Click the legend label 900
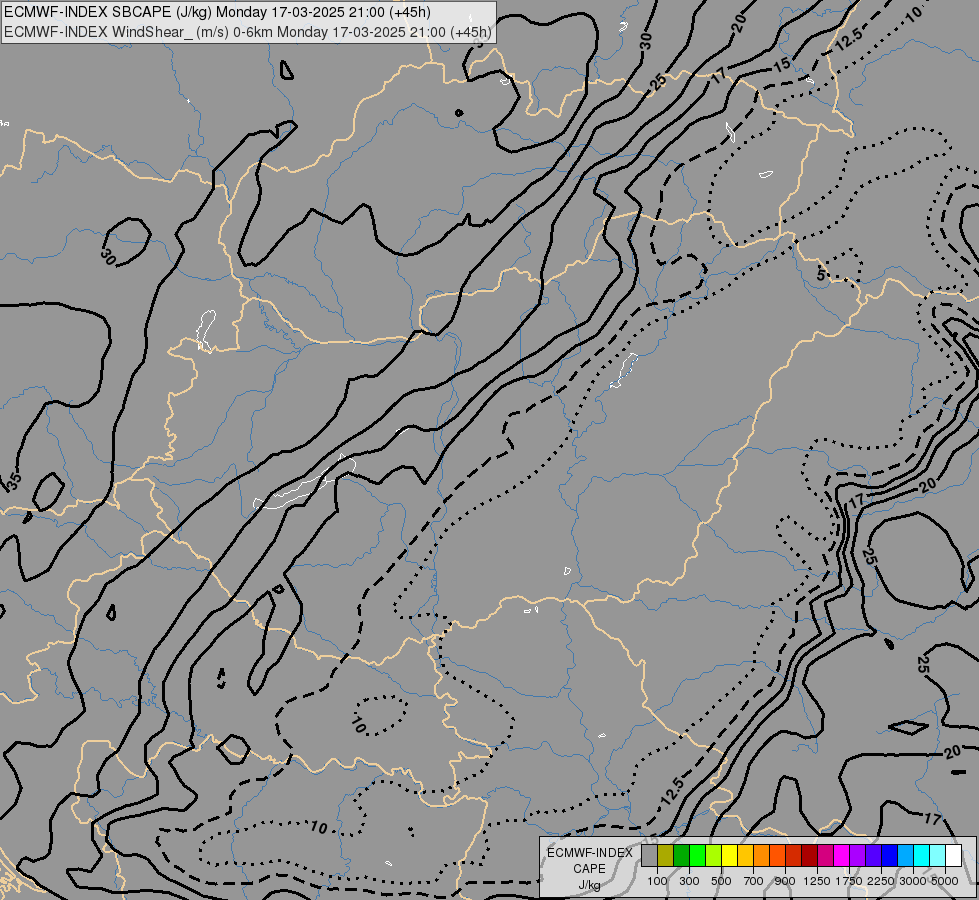The width and height of the screenshot is (979, 900). [x=785, y=881]
